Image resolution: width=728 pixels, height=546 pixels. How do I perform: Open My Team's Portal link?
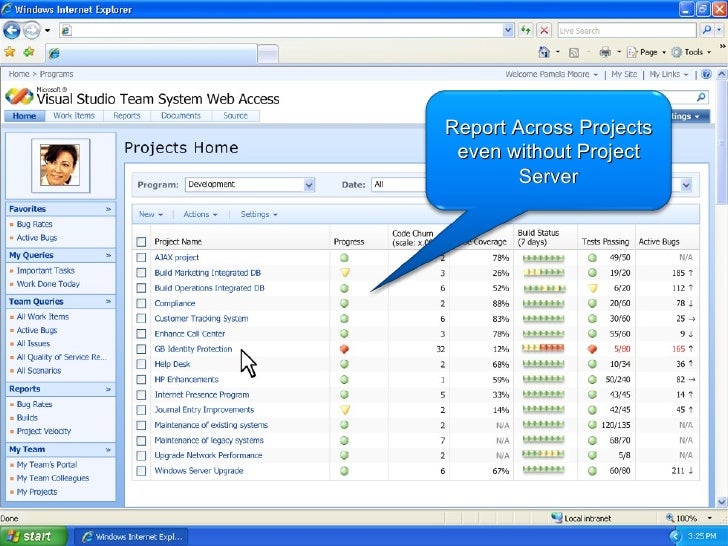(47, 464)
